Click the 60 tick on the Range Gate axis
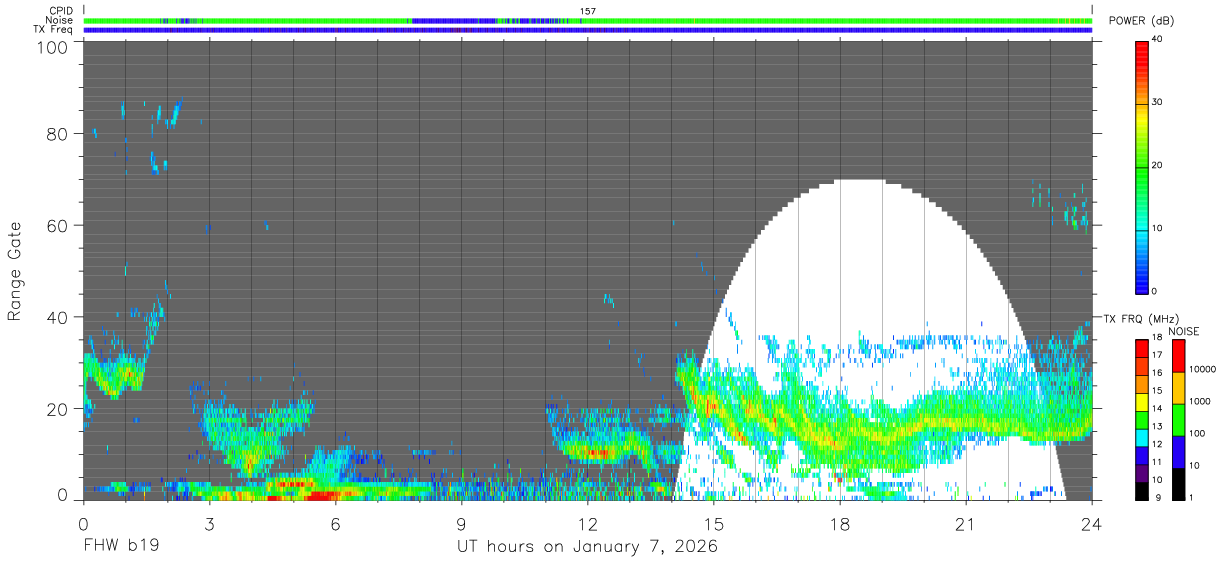The height and width of the screenshot is (567, 1228). pyautogui.click(x=58, y=225)
